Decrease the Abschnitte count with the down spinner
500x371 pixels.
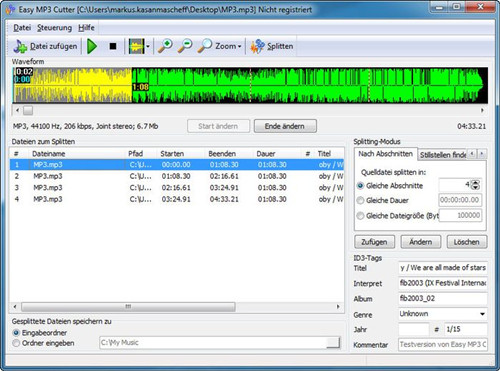tap(476, 188)
